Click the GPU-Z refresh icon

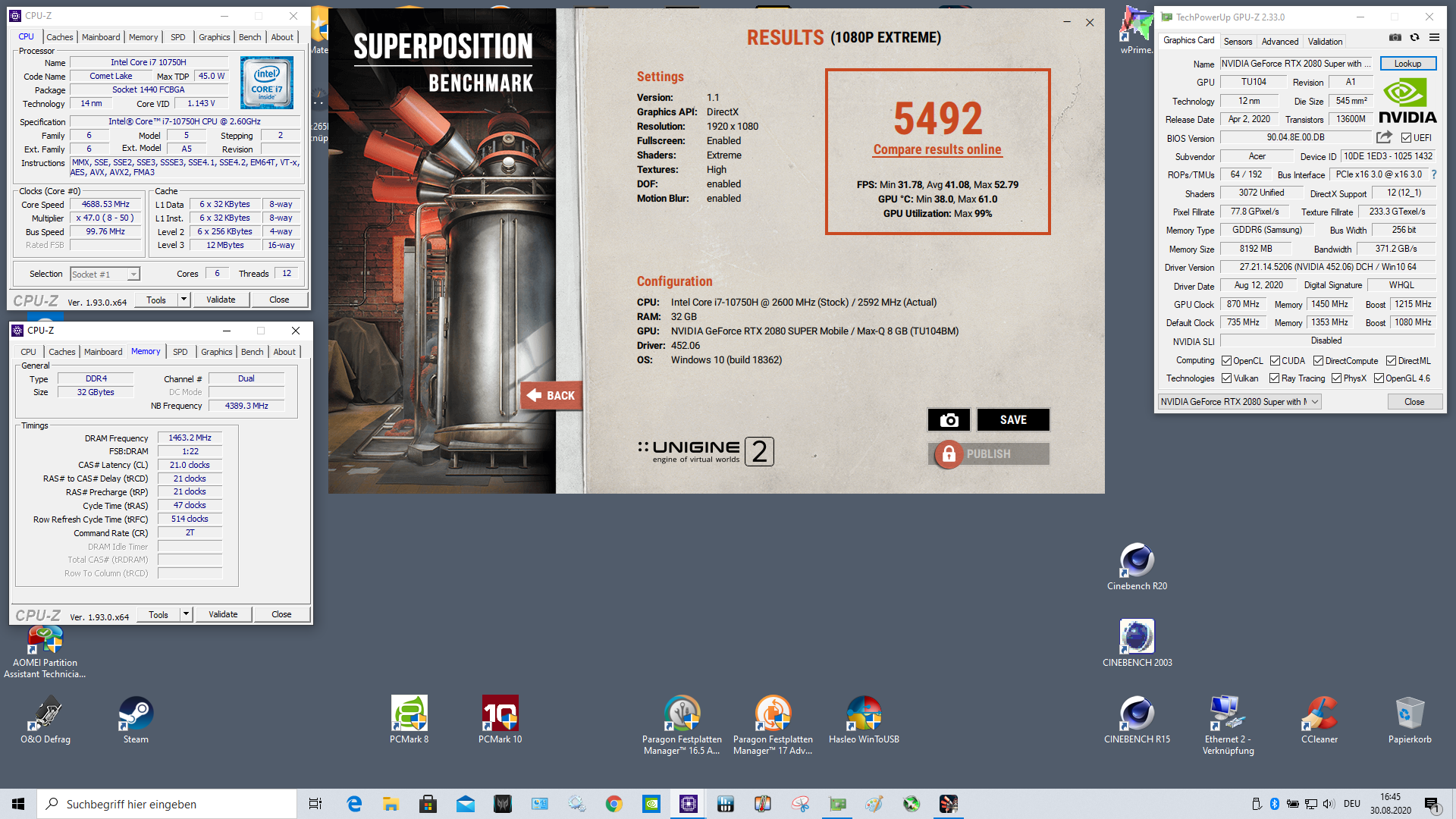1414,37
